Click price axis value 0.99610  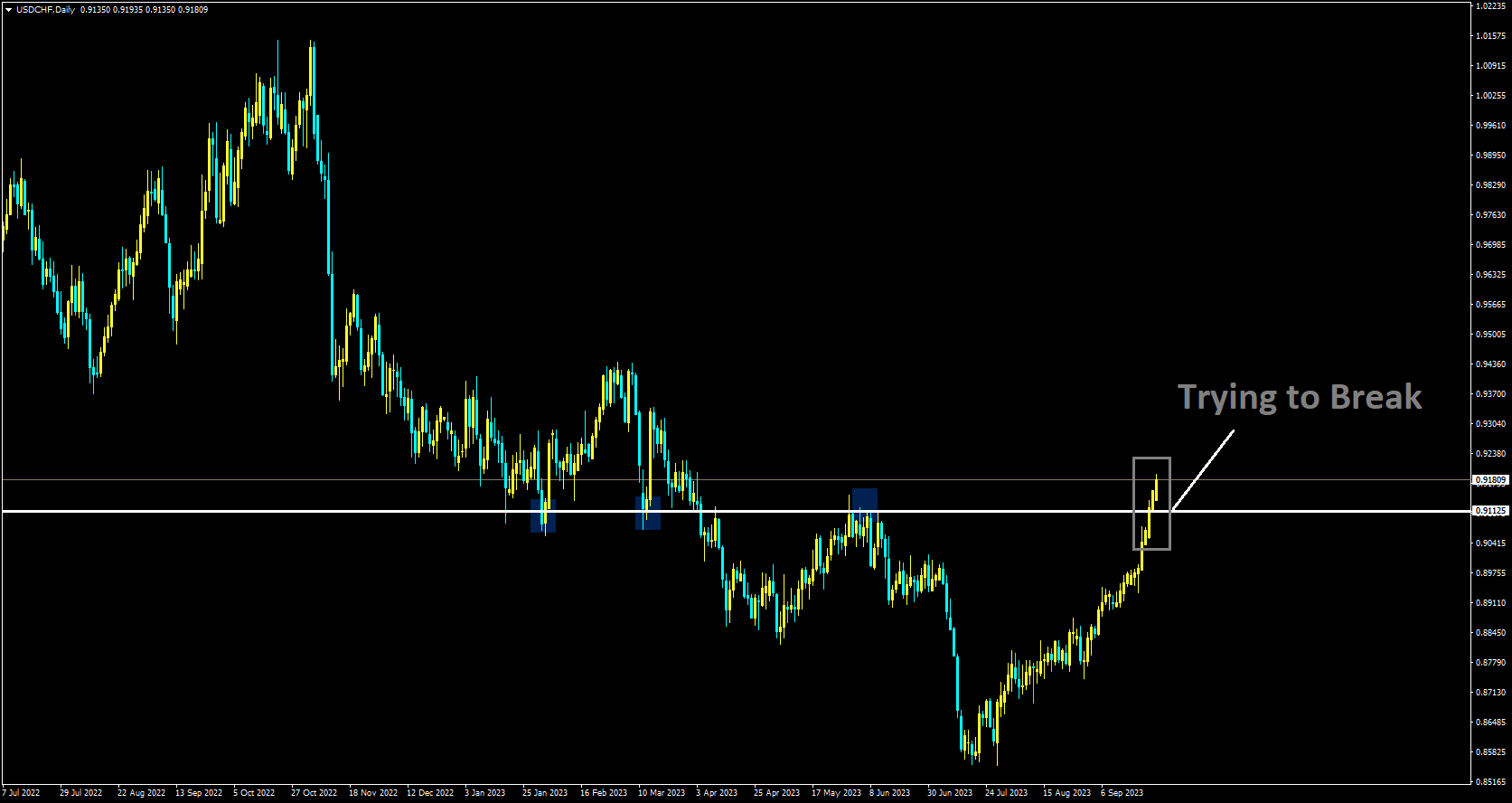pyautogui.click(x=1491, y=126)
